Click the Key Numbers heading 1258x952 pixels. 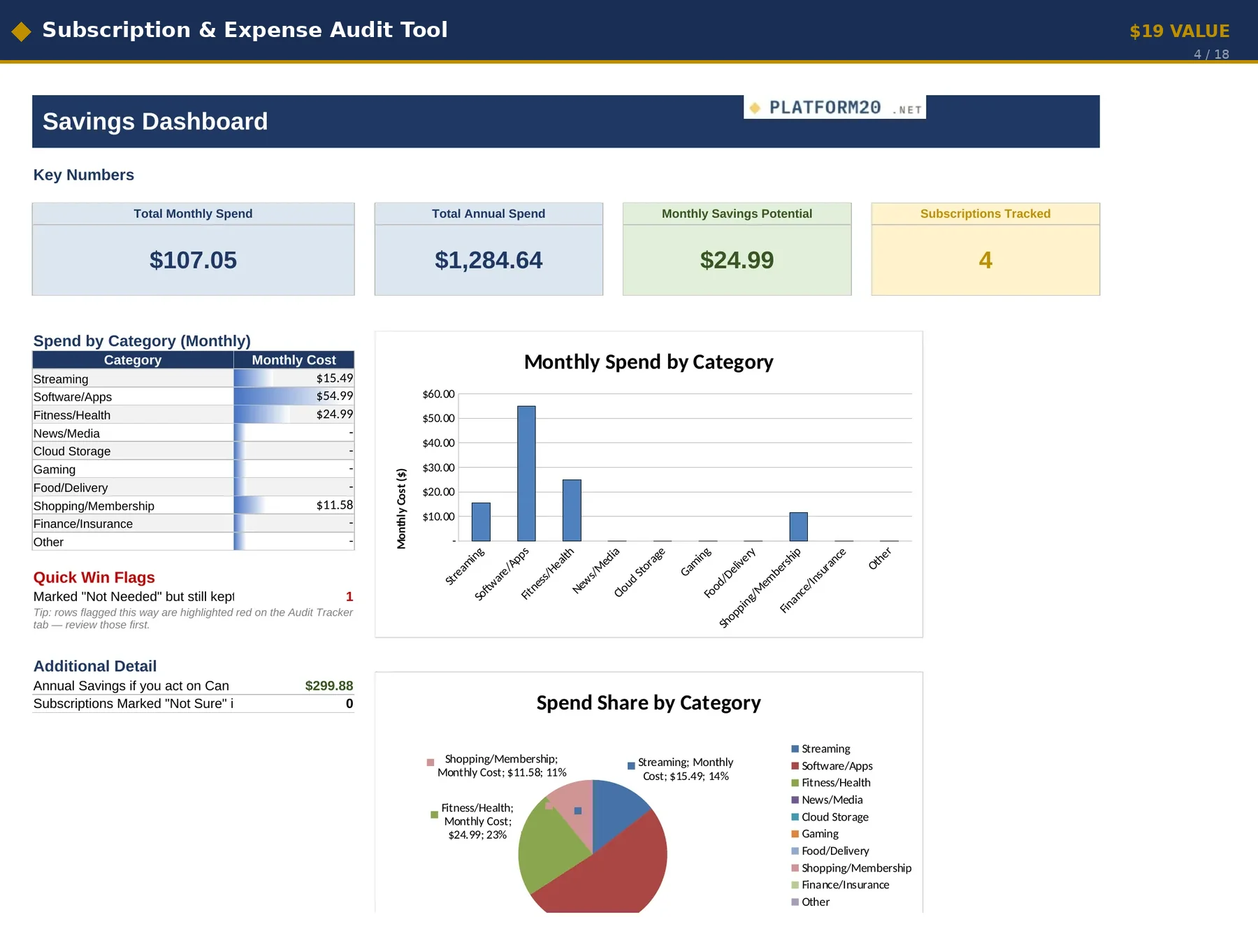pos(83,175)
